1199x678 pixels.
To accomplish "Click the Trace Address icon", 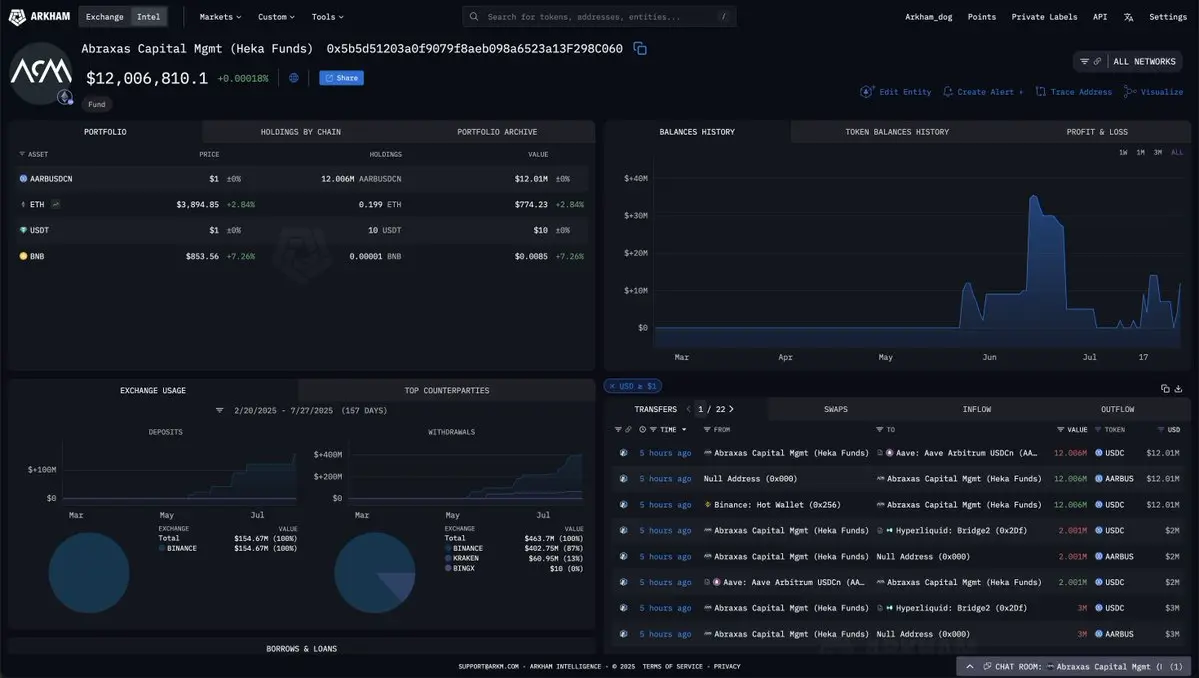I will pyautogui.click(x=1040, y=92).
